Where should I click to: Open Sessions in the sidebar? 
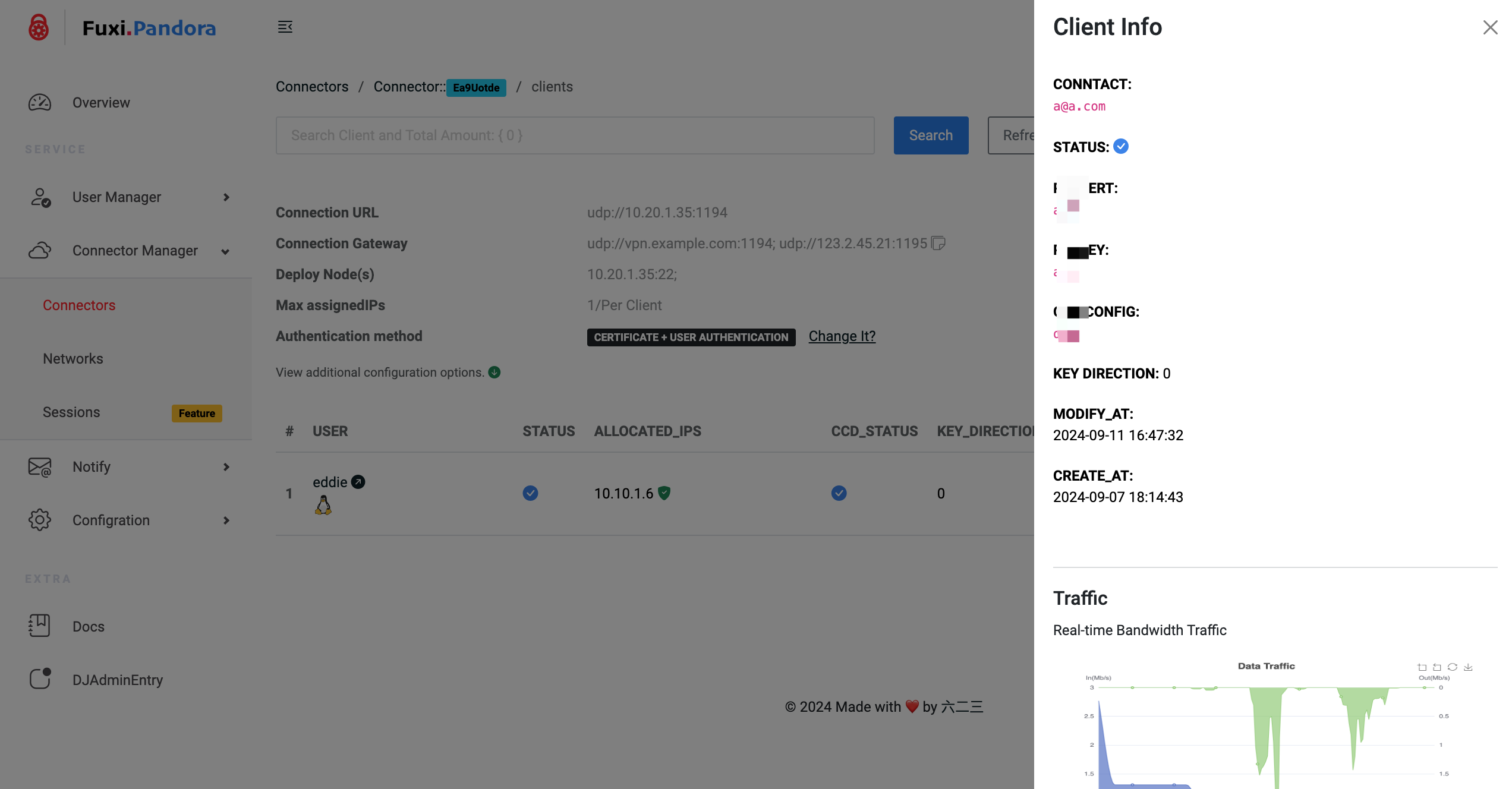(x=71, y=412)
